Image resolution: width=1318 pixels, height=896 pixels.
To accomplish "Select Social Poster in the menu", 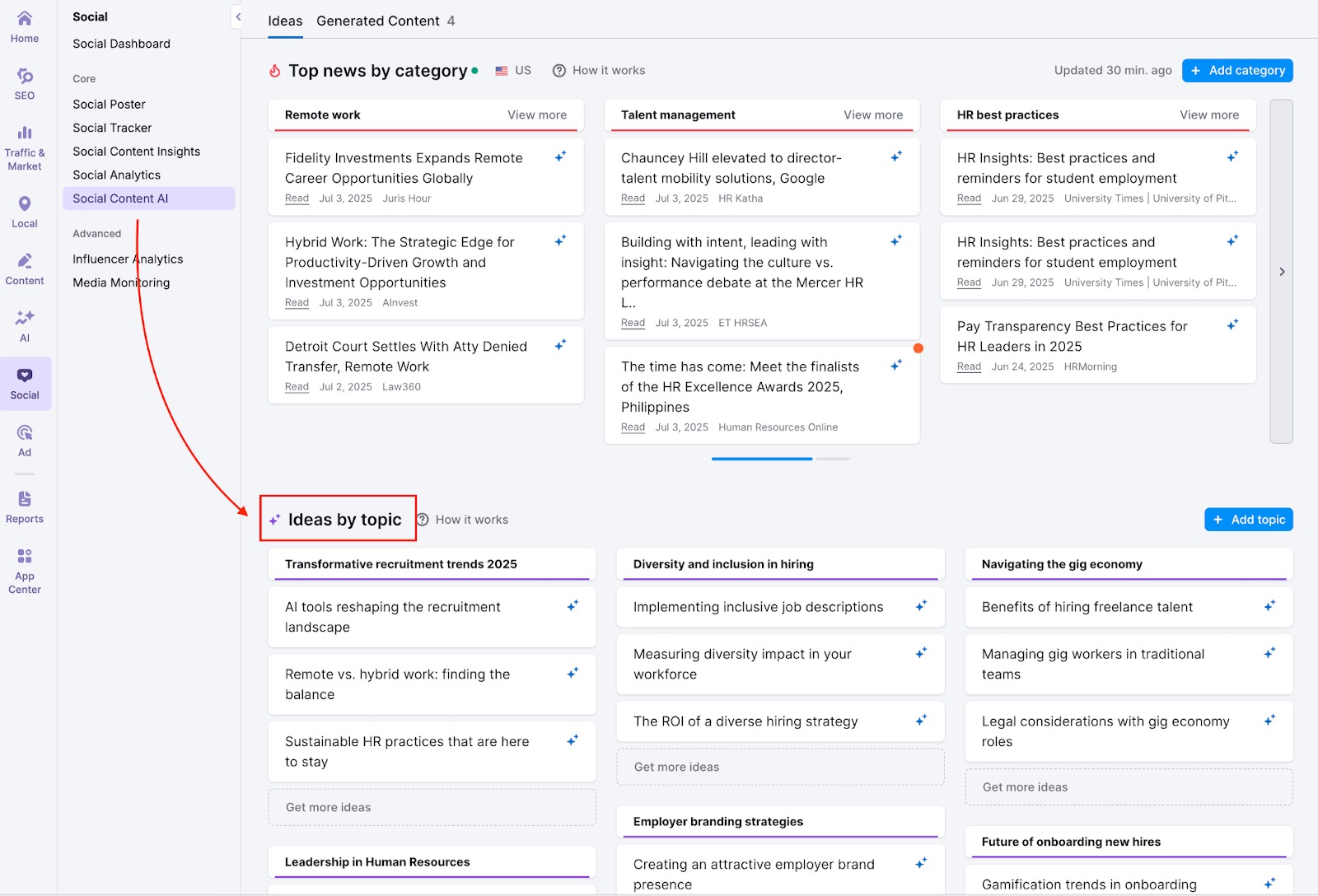I will tap(109, 105).
